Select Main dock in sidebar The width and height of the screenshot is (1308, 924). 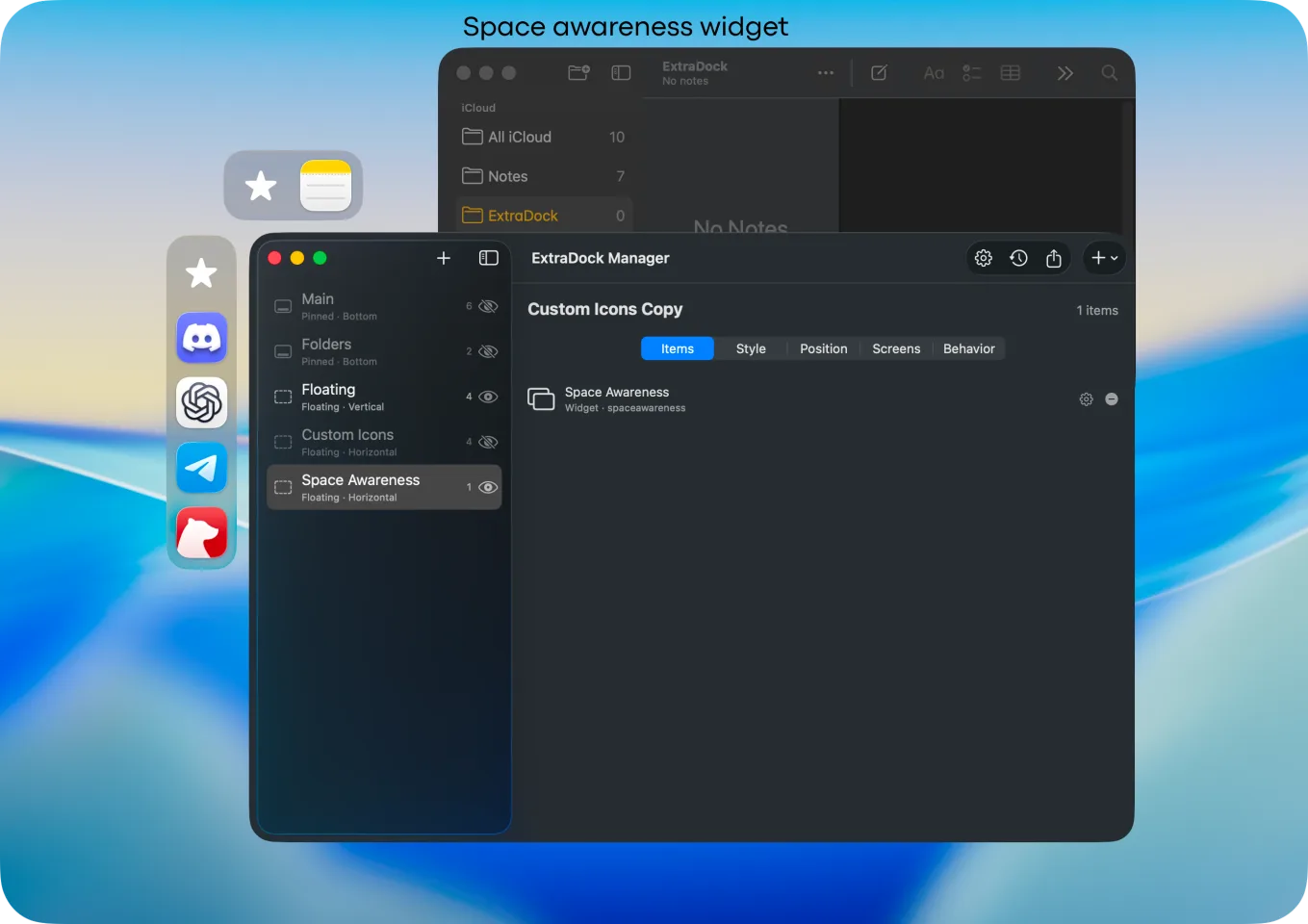point(384,306)
